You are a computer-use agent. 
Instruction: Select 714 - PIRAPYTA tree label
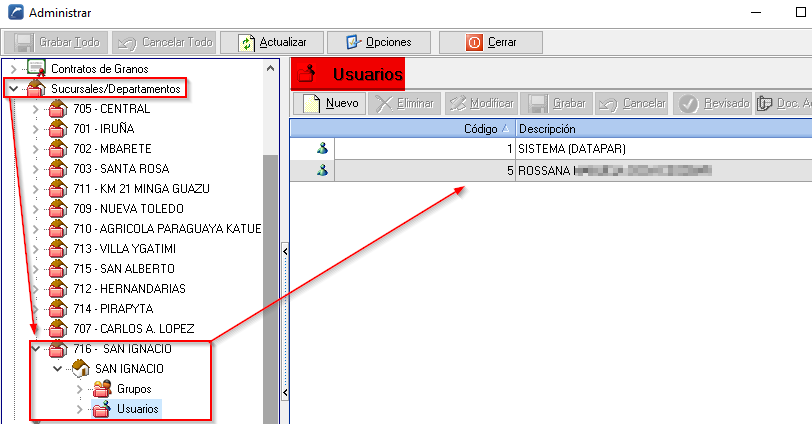113,309
